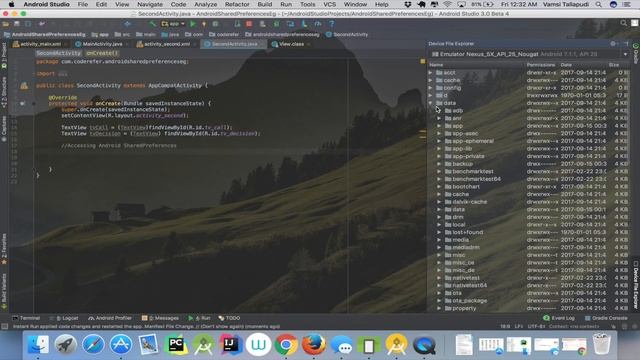Open the emulator device selector dropdown
The width and height of the screenshot is (640, 360).
point(529,54)
